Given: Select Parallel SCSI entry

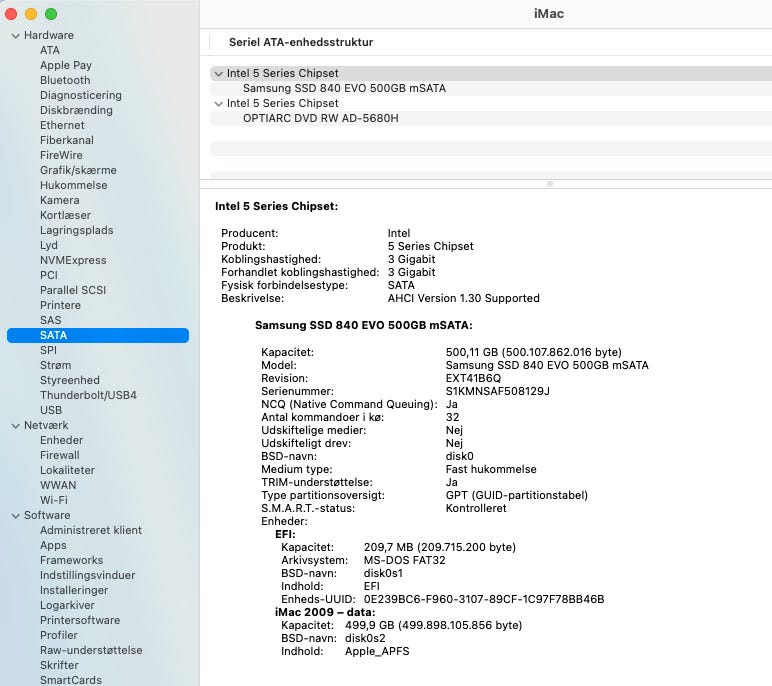Looking at the screenshot, I should [x=73, y=291].
